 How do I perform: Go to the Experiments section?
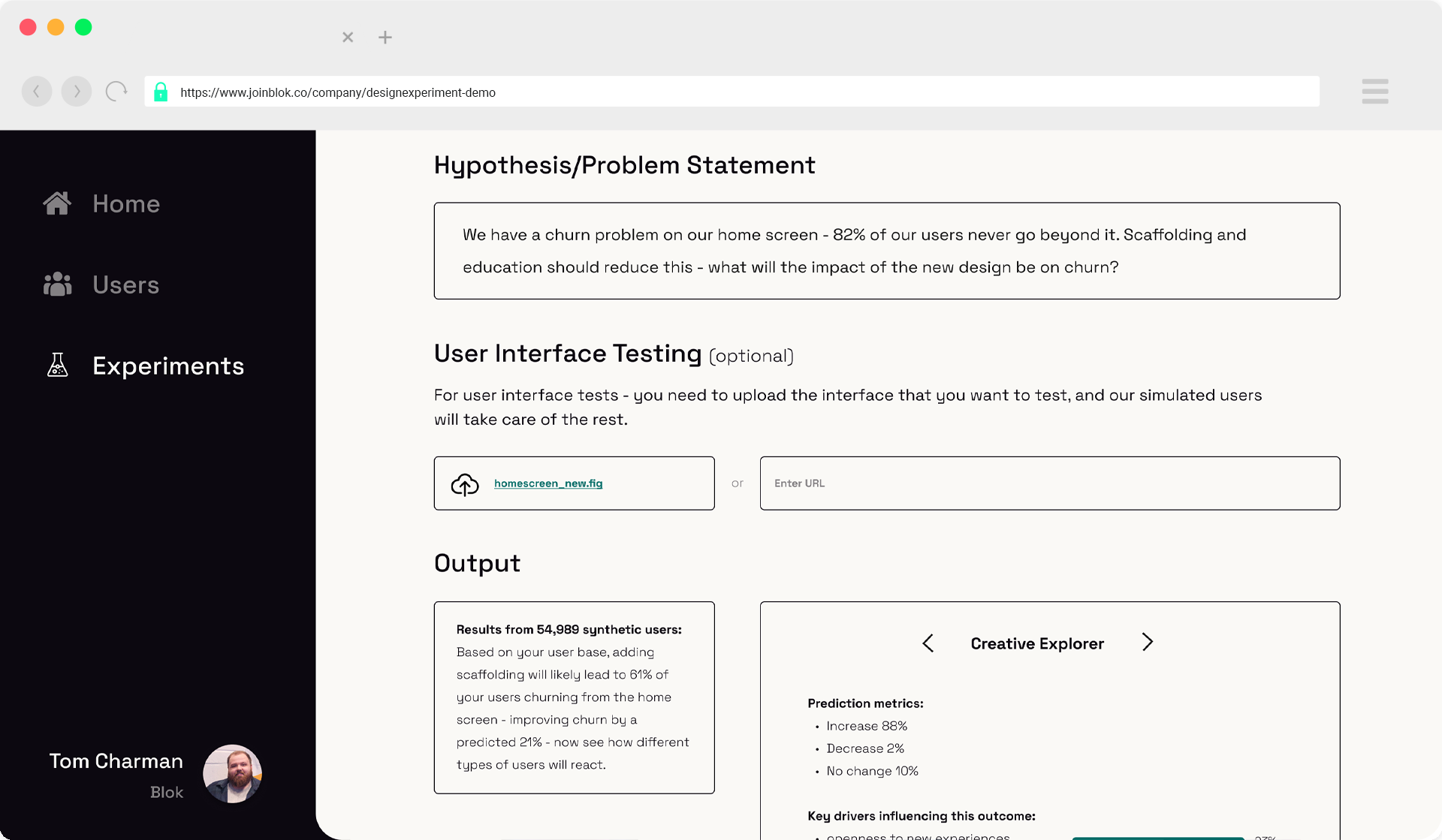point(168,366)
